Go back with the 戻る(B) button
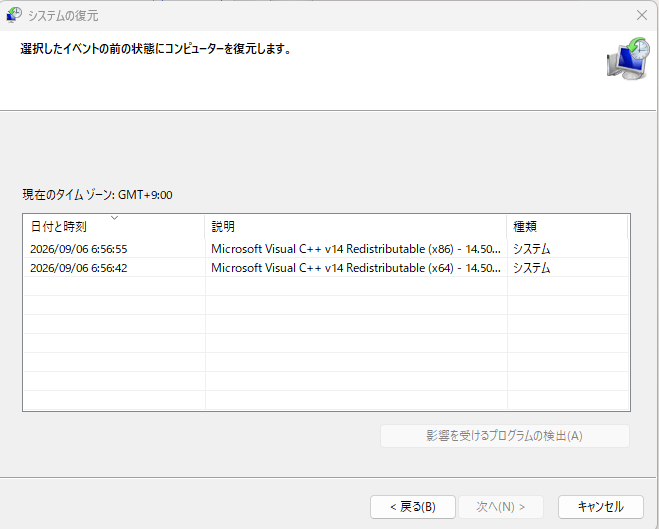The width and height of the screenshot is (659, 529). 413,507
